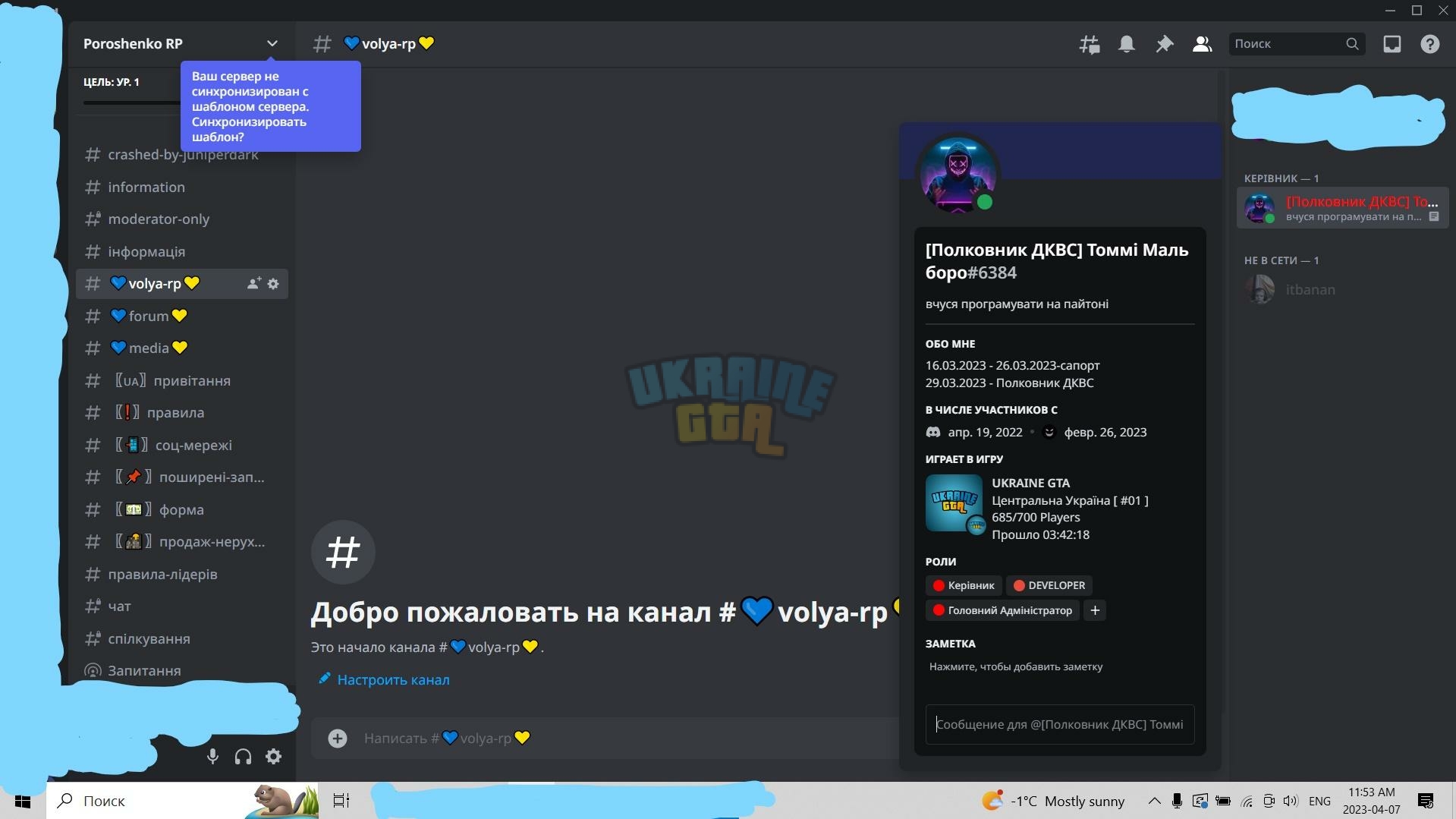Open the Windows notification center icon

tap(1426, 801)
